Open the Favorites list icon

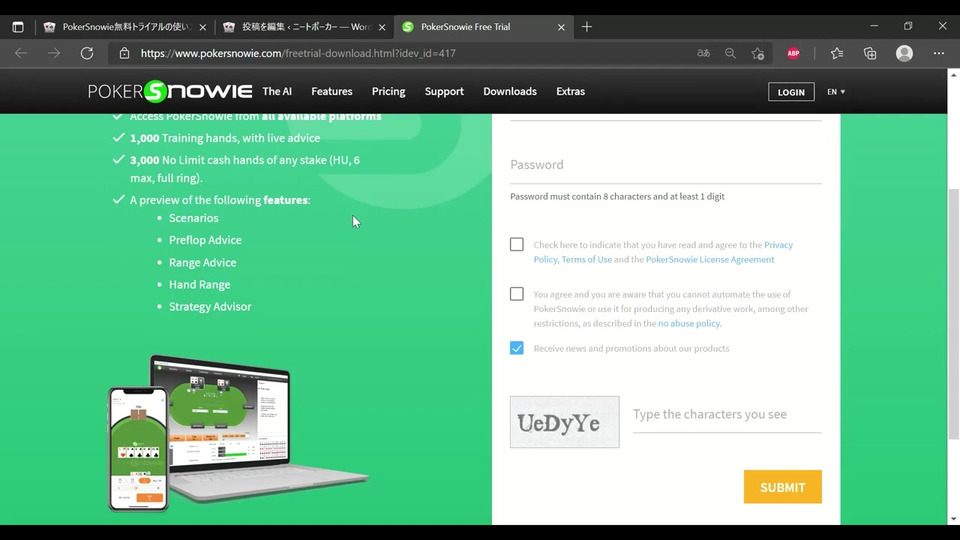(x=837, y=53)
